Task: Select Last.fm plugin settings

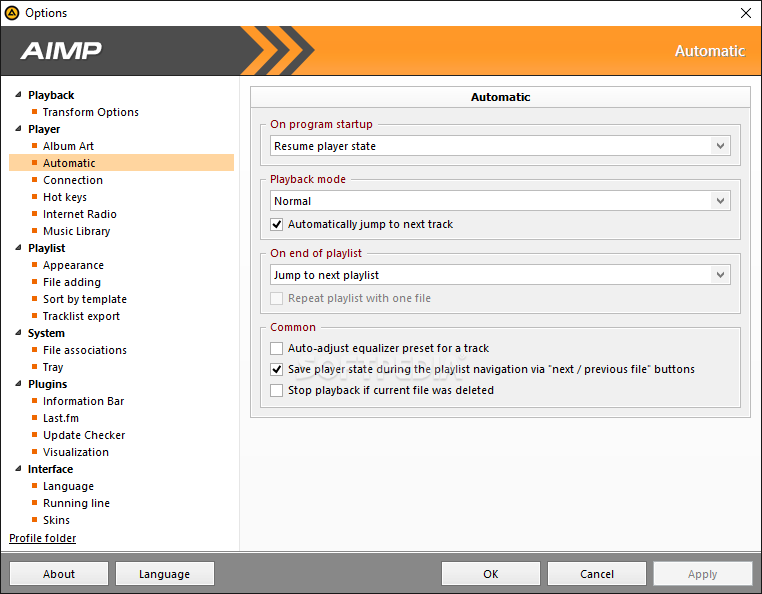Action: (x=61, y=419)
